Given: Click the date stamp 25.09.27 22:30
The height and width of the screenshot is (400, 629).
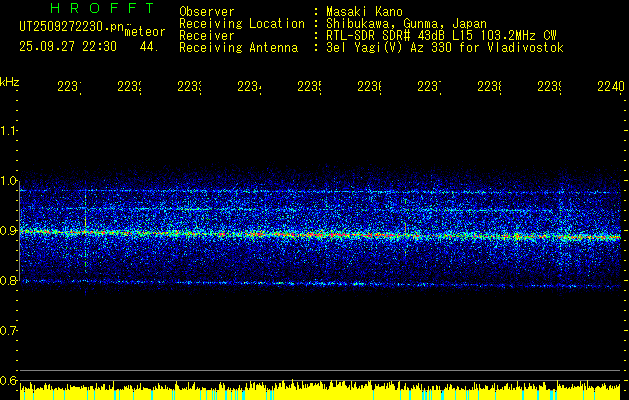Looking at the screenshot, I should pos(68,47).
